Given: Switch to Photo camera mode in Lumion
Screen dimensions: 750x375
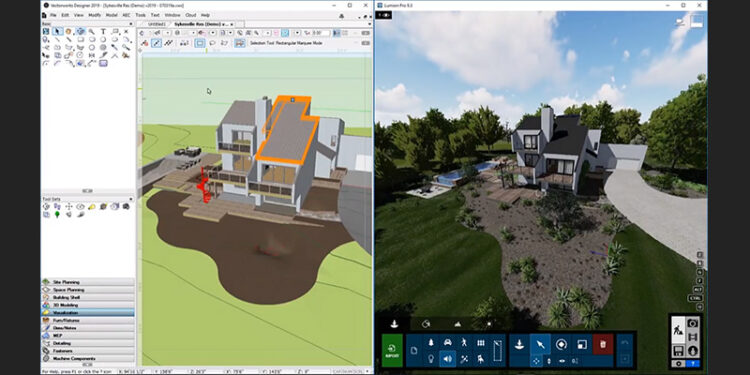Looking at the screenshot, I should tap(692, 323).
